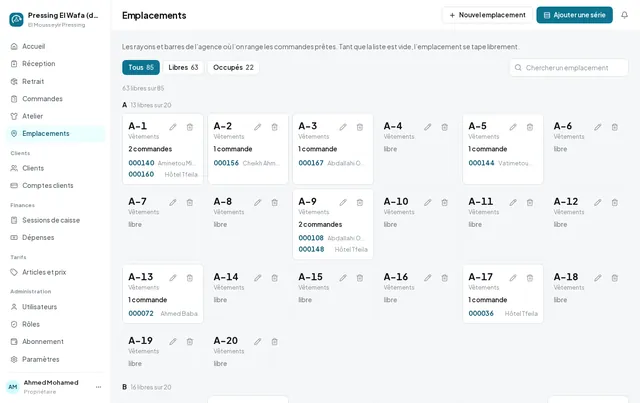Open the Pressing El Wafa logo icon
Screen dimensions: 640x403
(16, 19)
